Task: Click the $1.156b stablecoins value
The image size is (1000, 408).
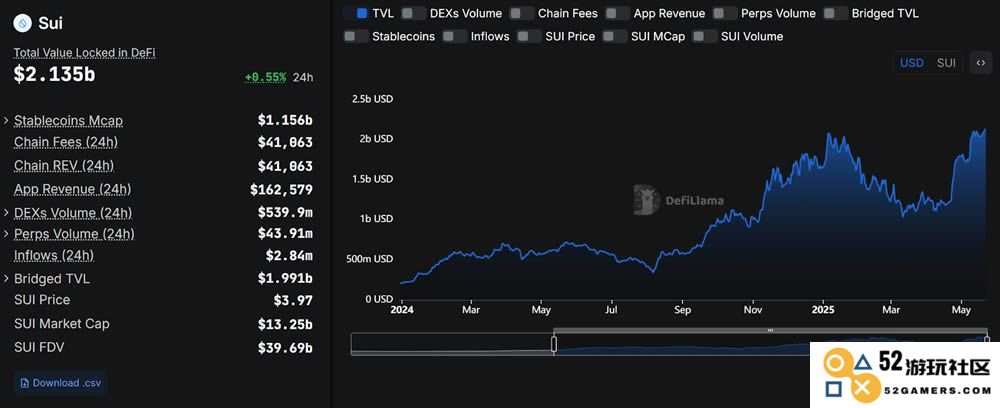Action: pyautogui.click(x=285, y=120)
